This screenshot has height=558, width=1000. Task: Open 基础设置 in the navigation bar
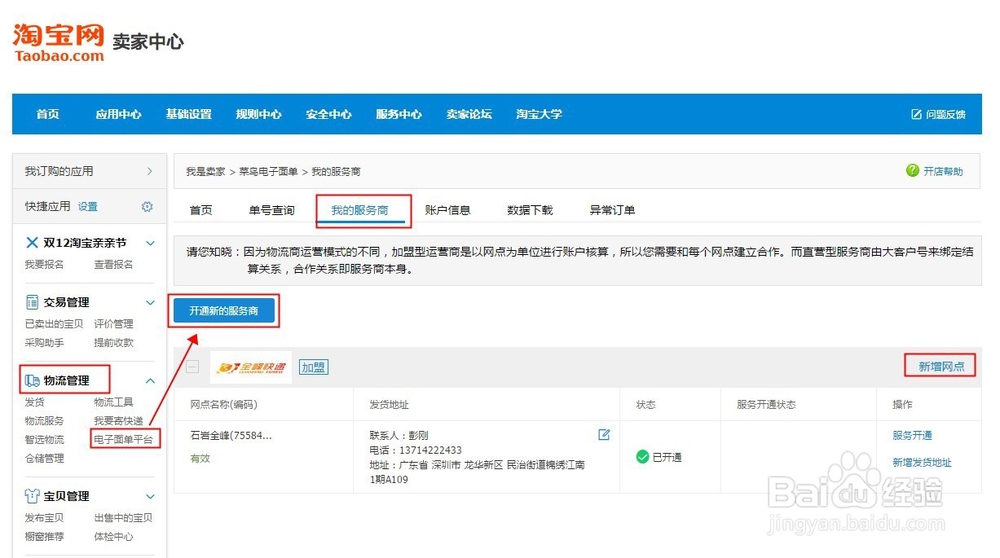point(189,114)
